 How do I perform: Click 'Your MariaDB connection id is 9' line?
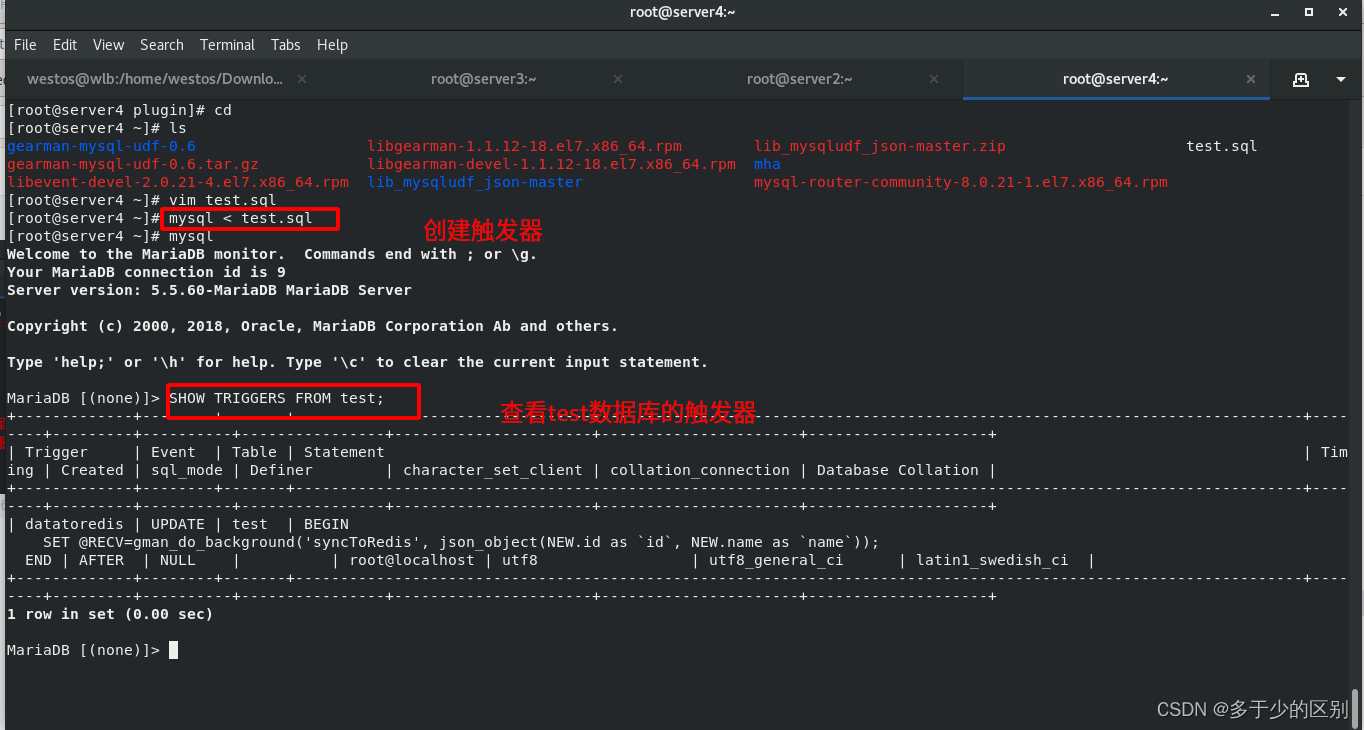(x=146, y=272)
